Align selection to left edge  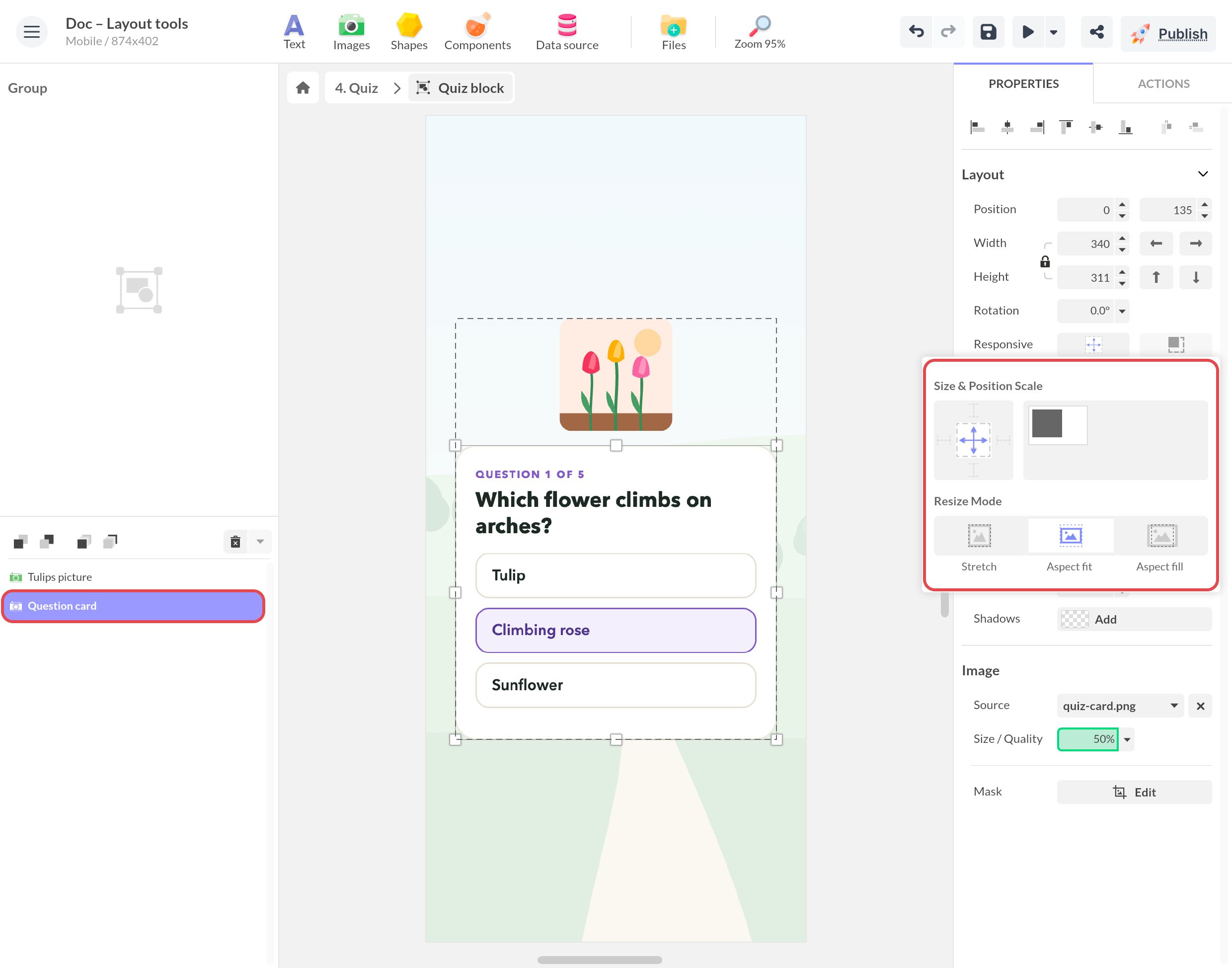pyautogui.click(x=977, y=127)
